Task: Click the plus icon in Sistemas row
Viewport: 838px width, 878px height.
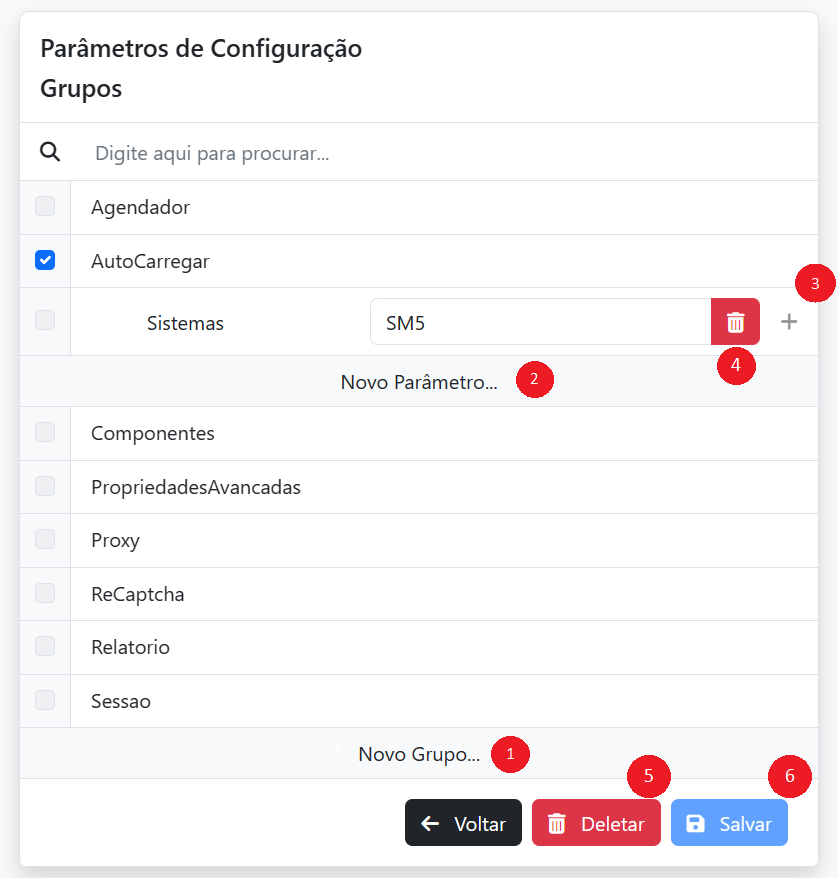Action: 789,322
